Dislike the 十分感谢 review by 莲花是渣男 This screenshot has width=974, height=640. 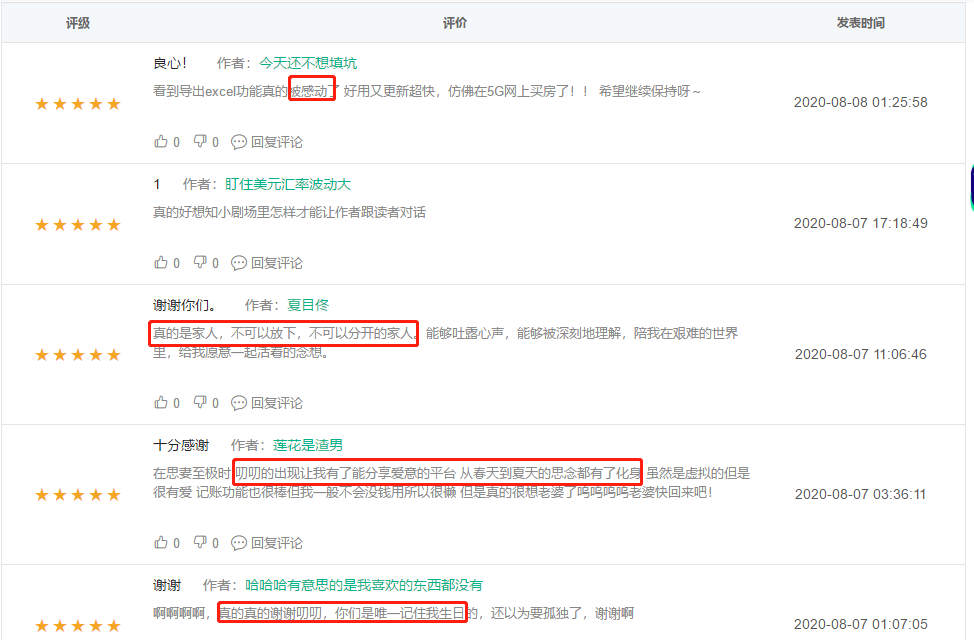200,542
